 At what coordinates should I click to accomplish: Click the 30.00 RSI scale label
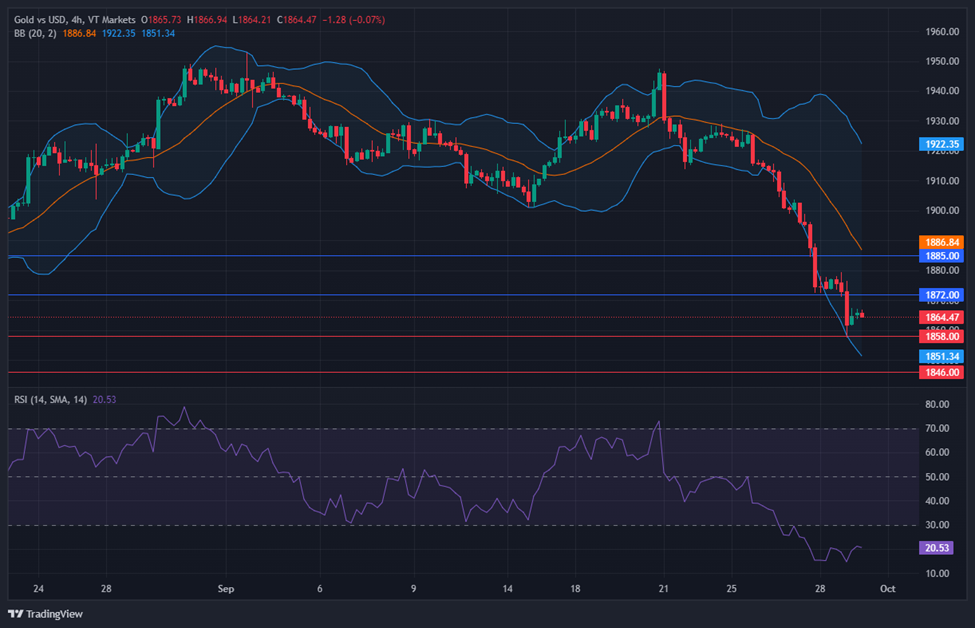(937, 525)
